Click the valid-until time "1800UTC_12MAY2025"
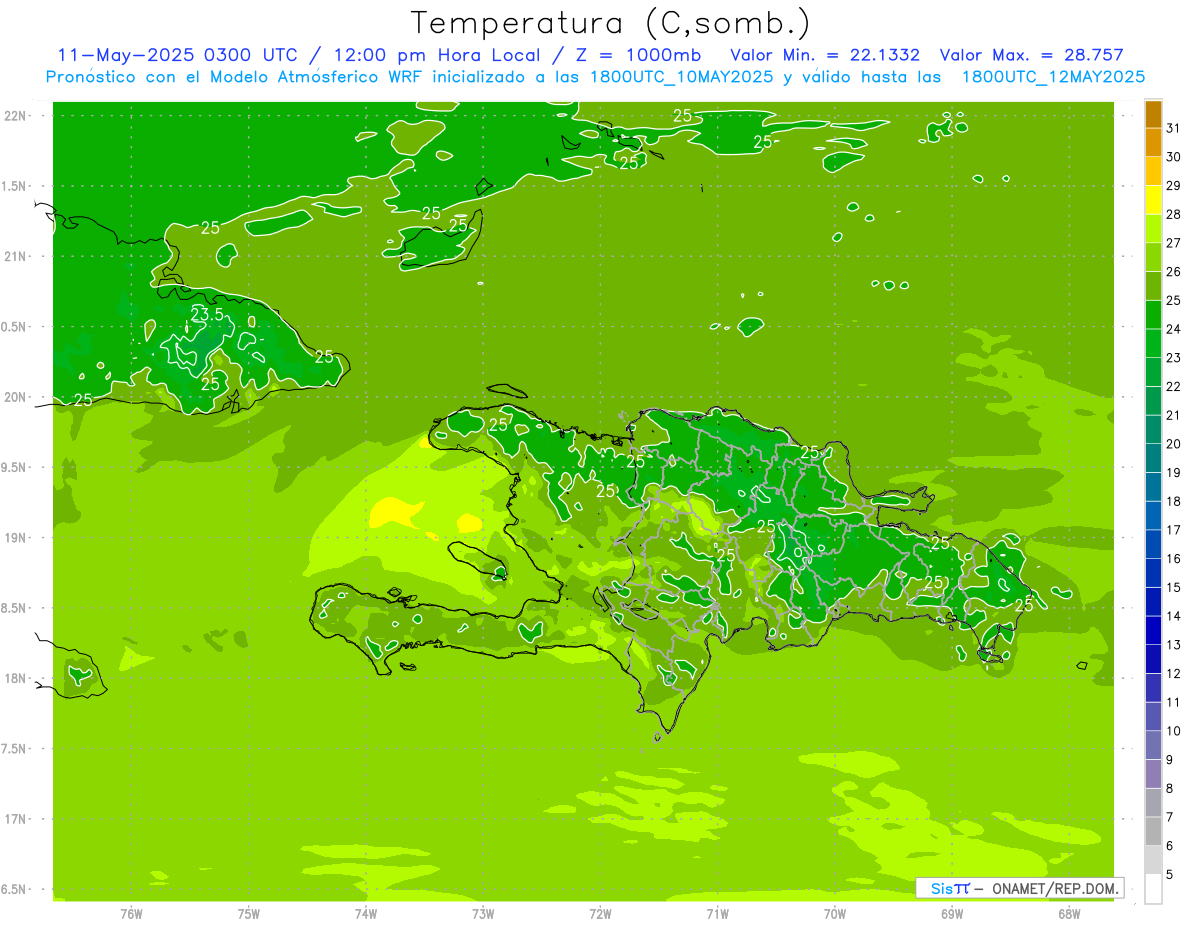Viewport: 1200px width, 927px height. pos(1053,76)
